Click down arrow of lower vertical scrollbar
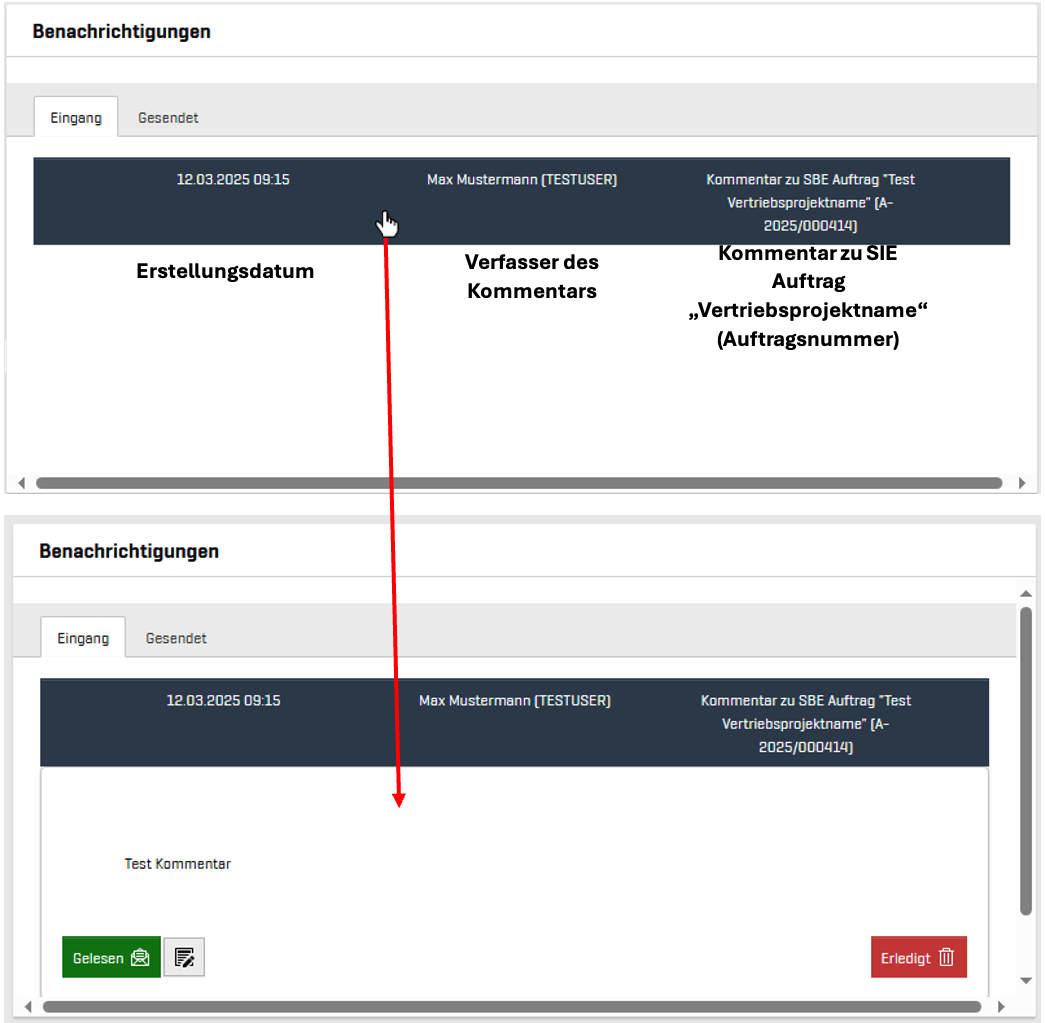The width and height of the screenshot is (1045, 1023). [1025, 980]
